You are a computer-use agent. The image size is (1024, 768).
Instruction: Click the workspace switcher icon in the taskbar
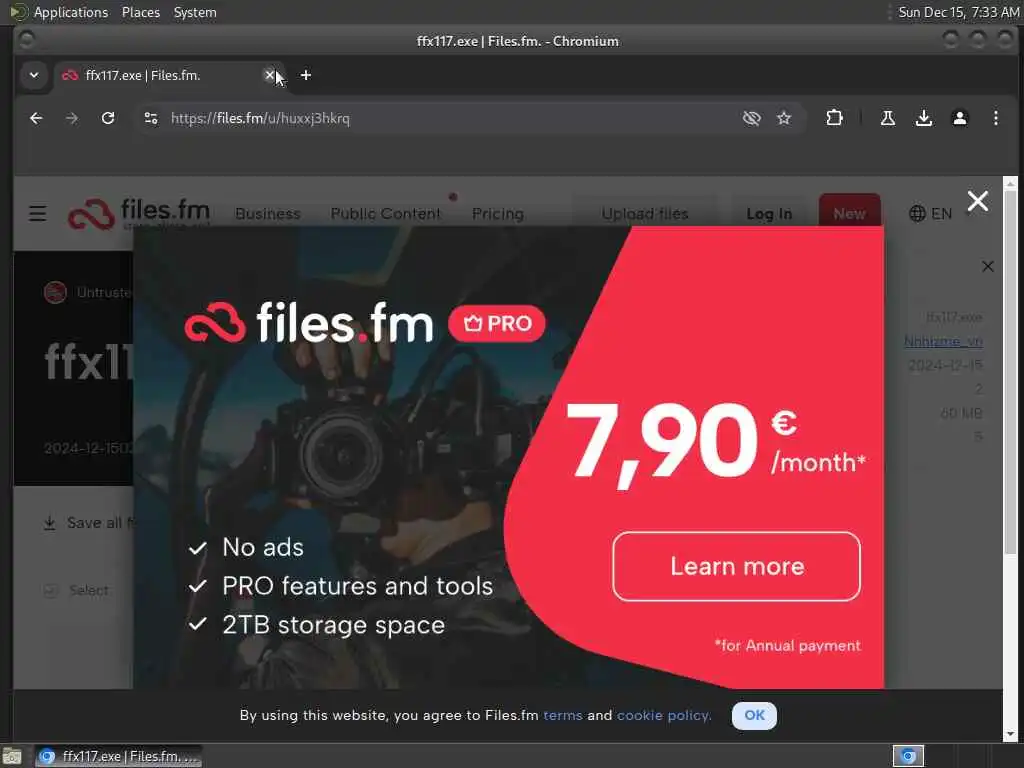coord(908,756)
